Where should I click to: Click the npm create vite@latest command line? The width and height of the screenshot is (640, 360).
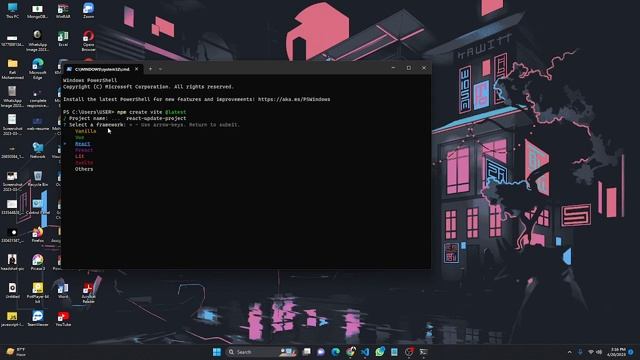click(x=151, y=112)
